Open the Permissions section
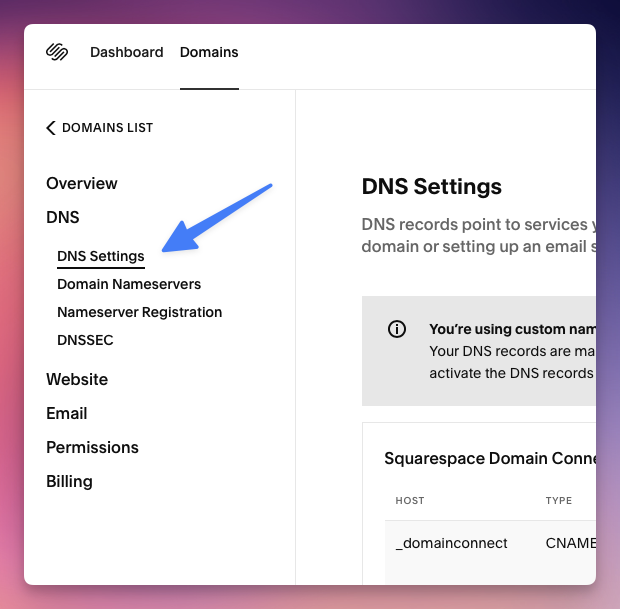 93,447
